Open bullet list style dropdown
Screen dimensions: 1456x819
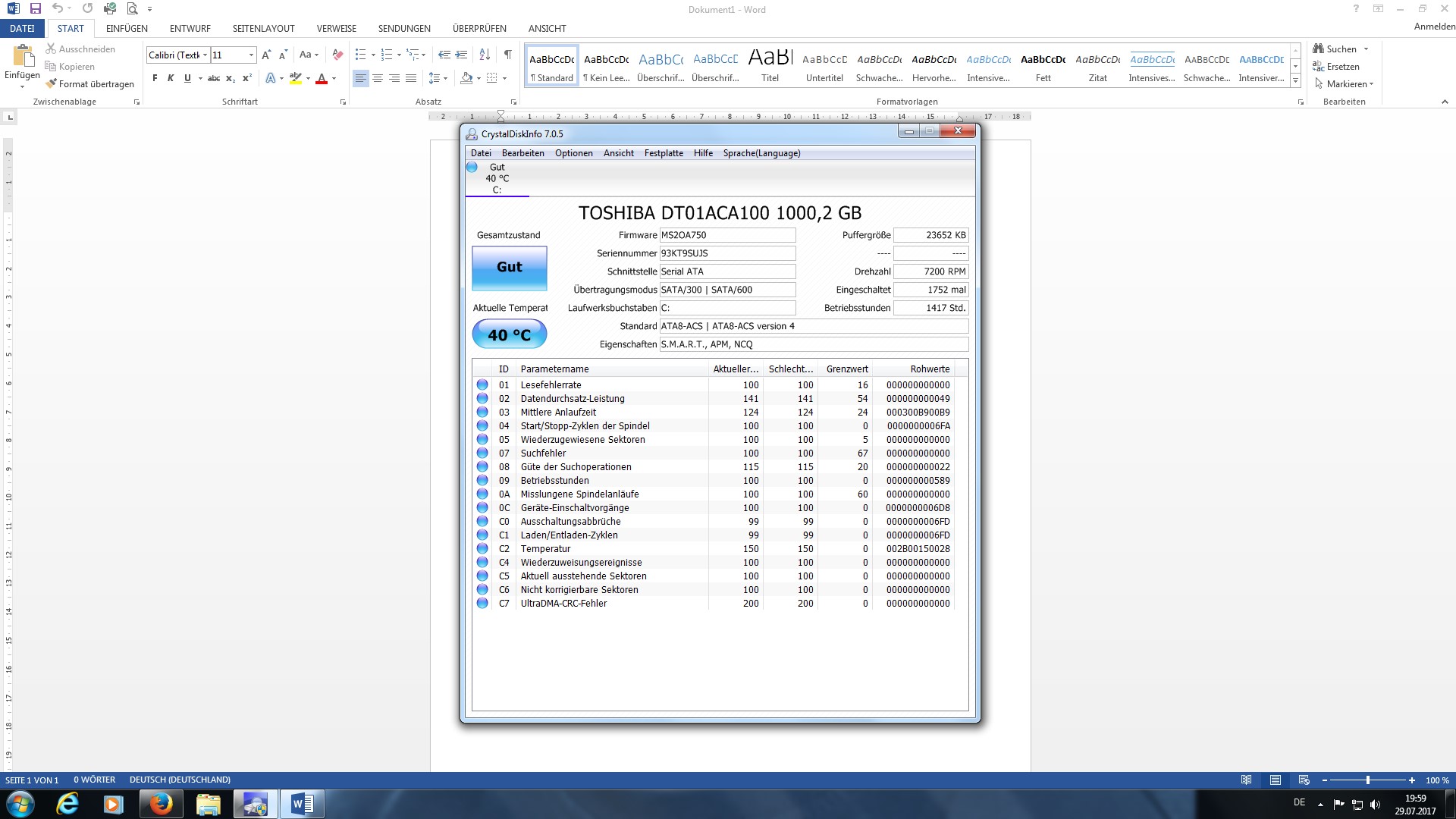coord(373,55)
